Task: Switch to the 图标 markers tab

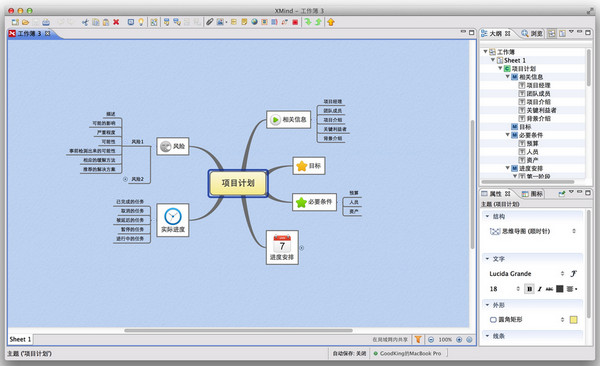Action: tap(532, 194)
